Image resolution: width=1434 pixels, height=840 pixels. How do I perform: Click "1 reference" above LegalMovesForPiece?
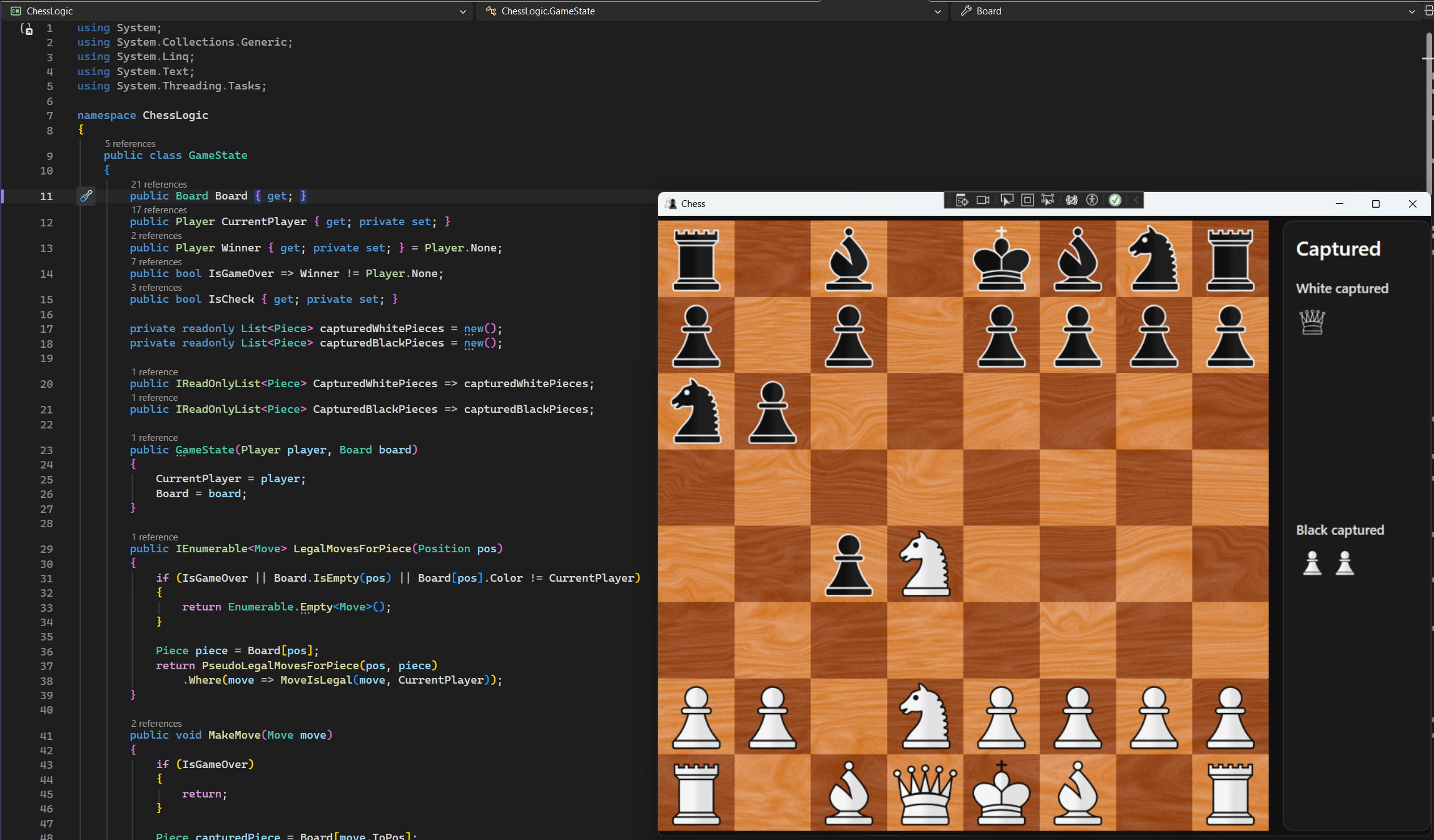coord(155,537)
